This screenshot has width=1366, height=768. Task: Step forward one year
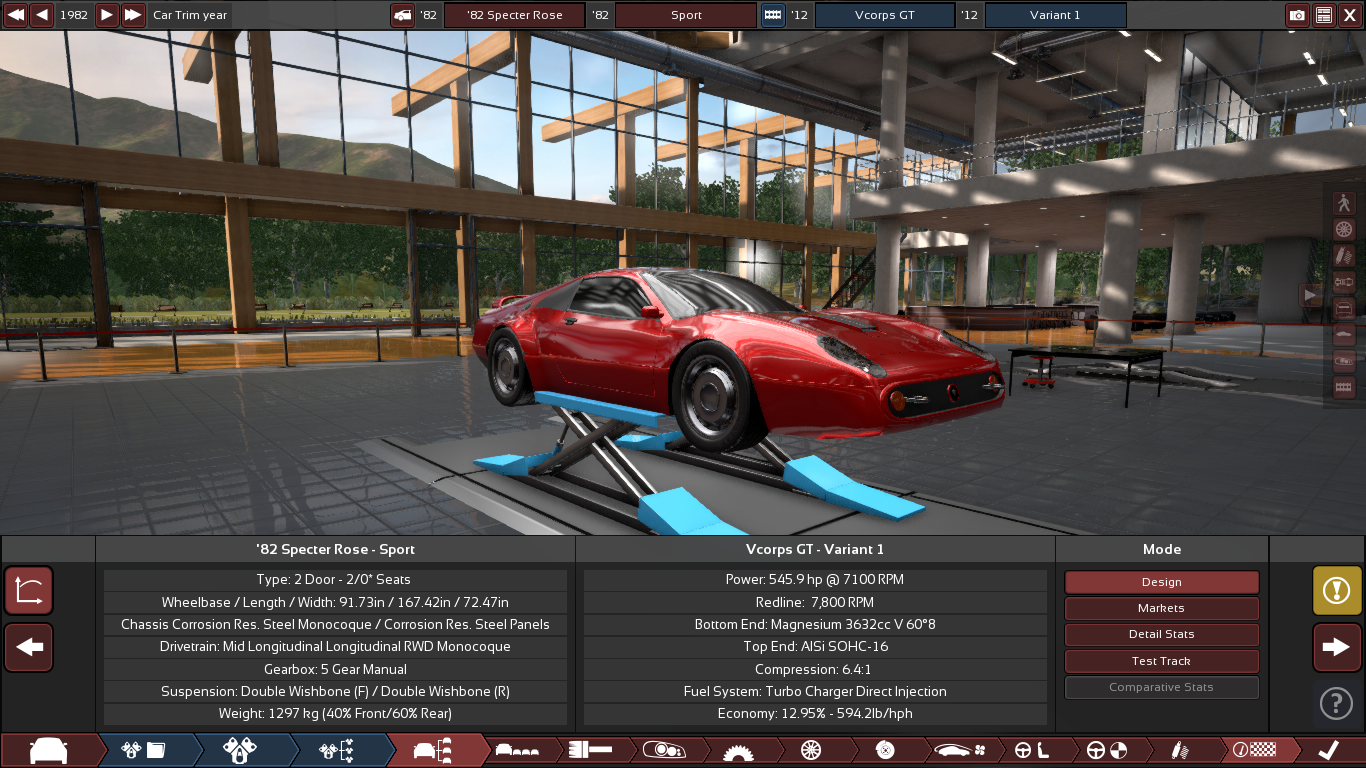click(107, 15)
